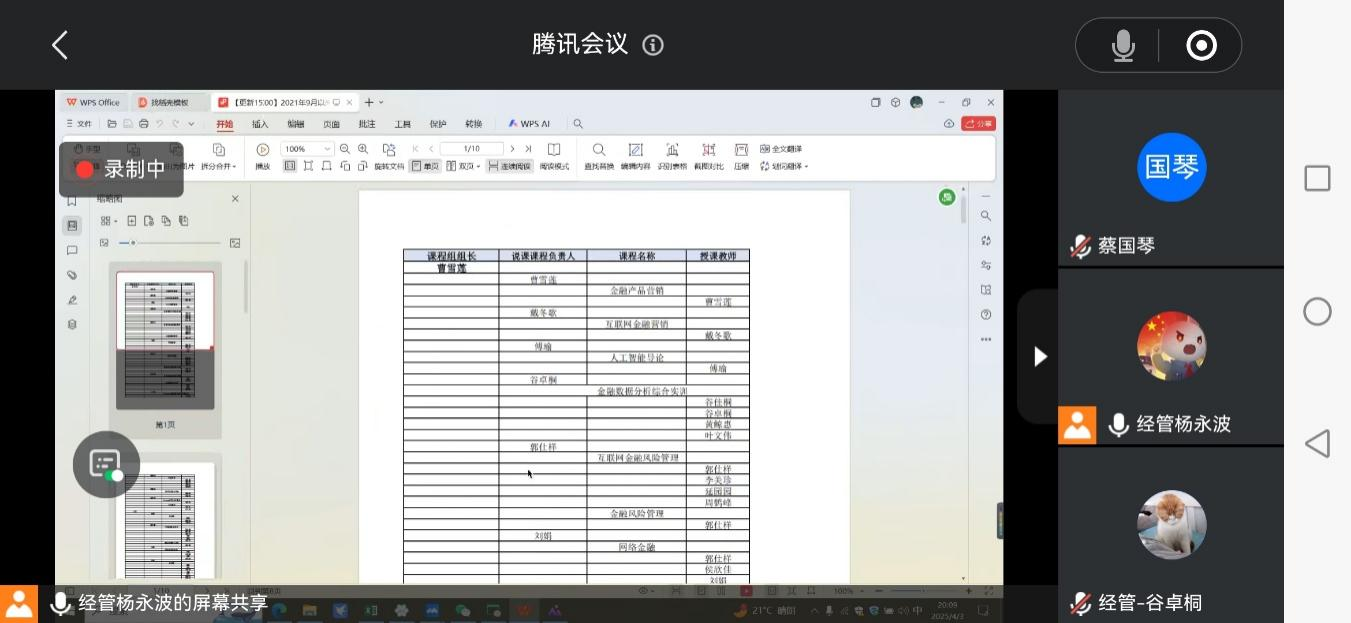The height and width of the screenshot is (623, 1351).
Task: Tap the circular record icon beside microphone
Action: point(1200,45)
